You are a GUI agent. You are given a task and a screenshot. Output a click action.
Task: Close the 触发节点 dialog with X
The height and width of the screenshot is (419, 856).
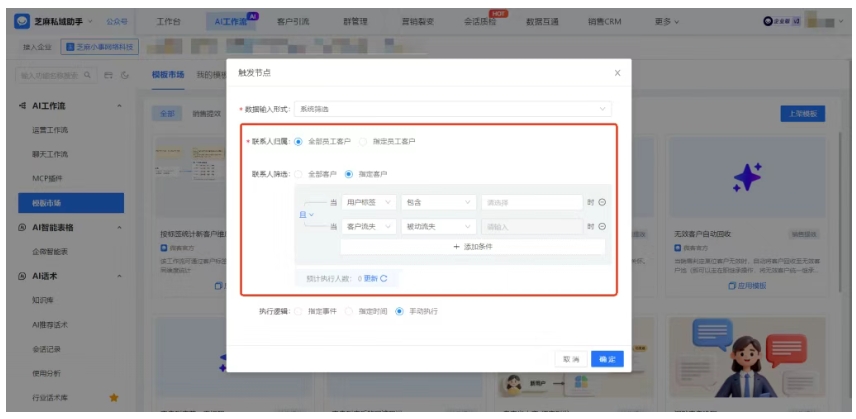coord(617,73)
